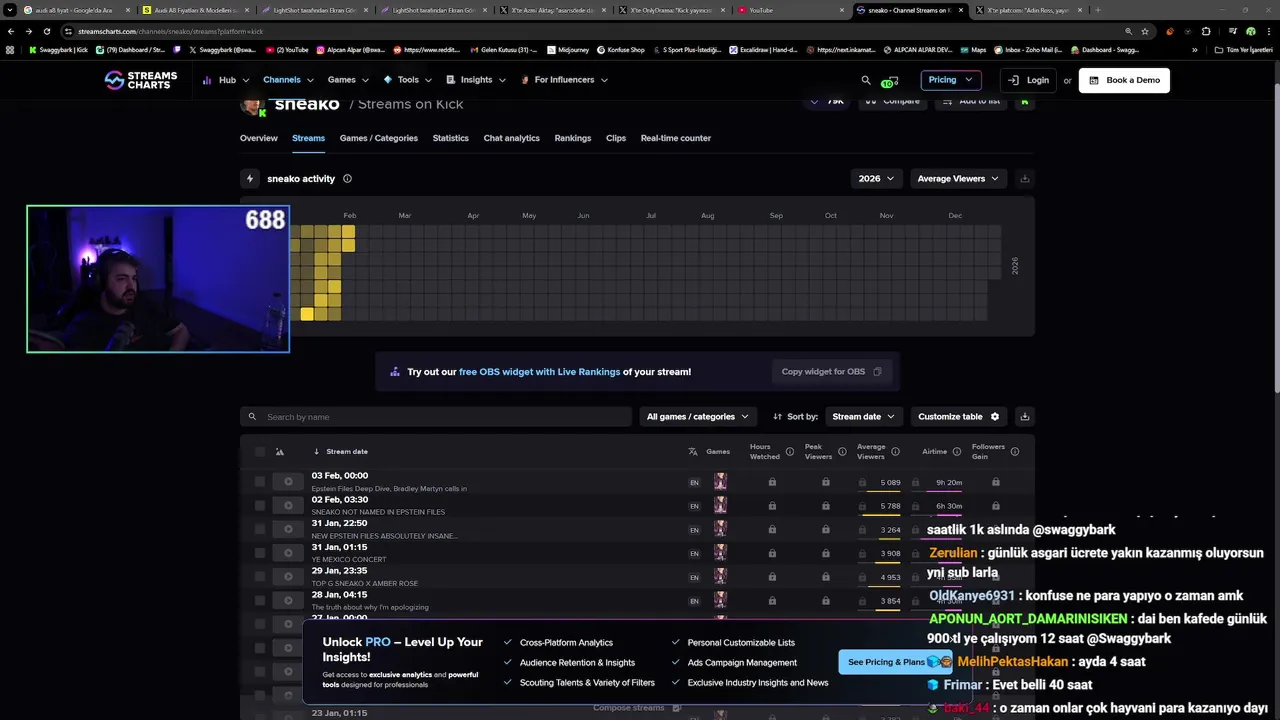Click the info icon next to sneako activity
This screenshot has height=720, width=1280.
tap(347, 179)
